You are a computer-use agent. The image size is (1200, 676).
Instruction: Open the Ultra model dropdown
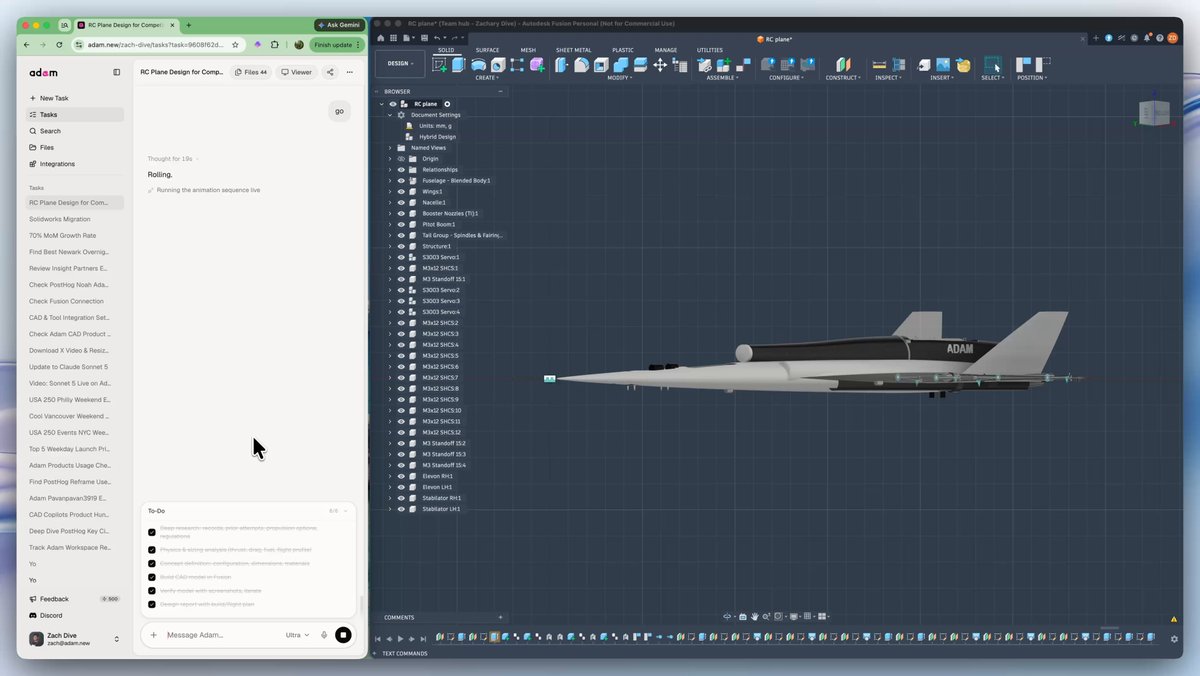(x=297, y=635)
